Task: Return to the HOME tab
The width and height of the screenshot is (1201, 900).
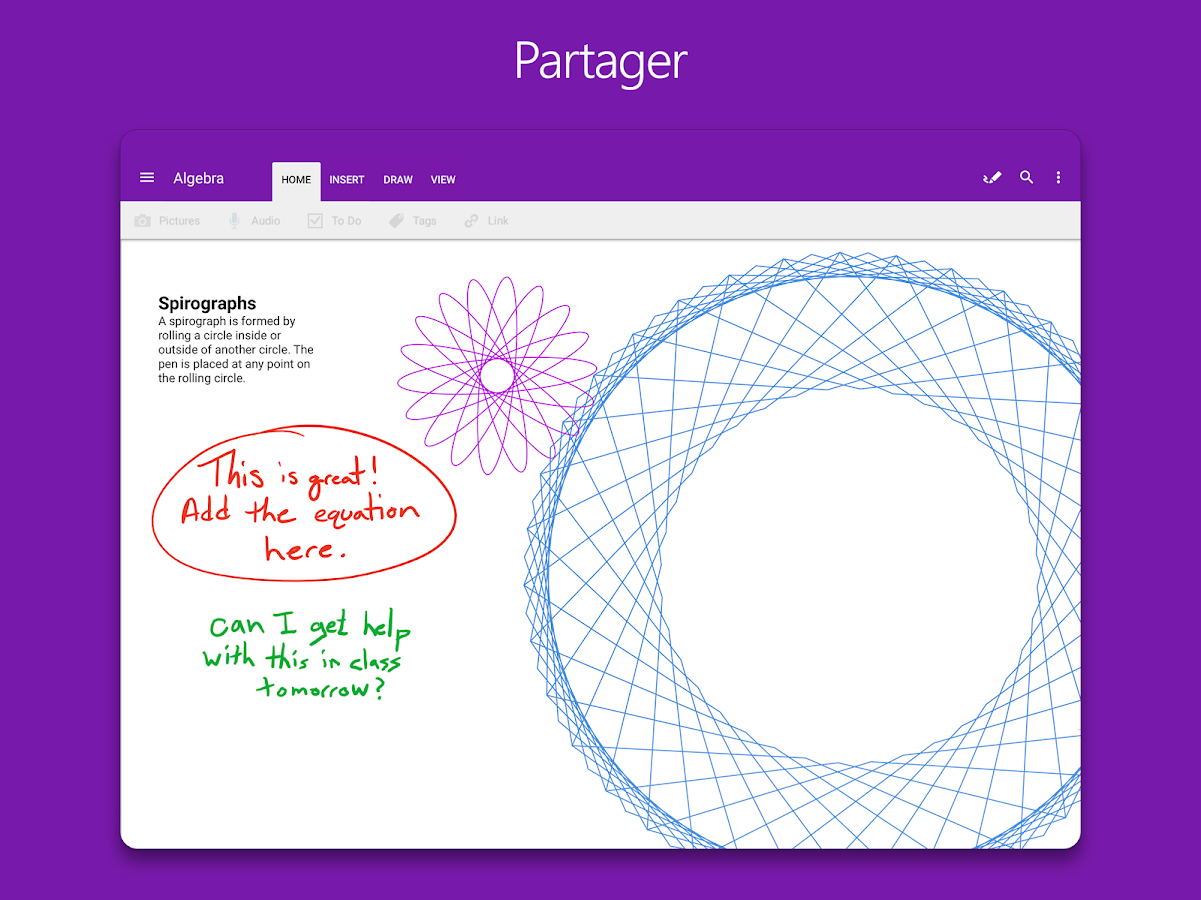Action: click(x=296, y=180)
